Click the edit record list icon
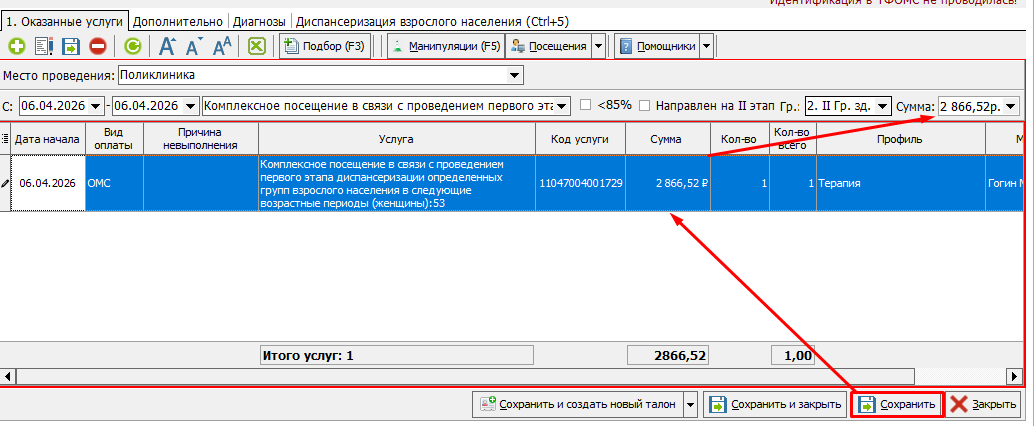The image size is (1034, 426). click(x=44, y=46)
